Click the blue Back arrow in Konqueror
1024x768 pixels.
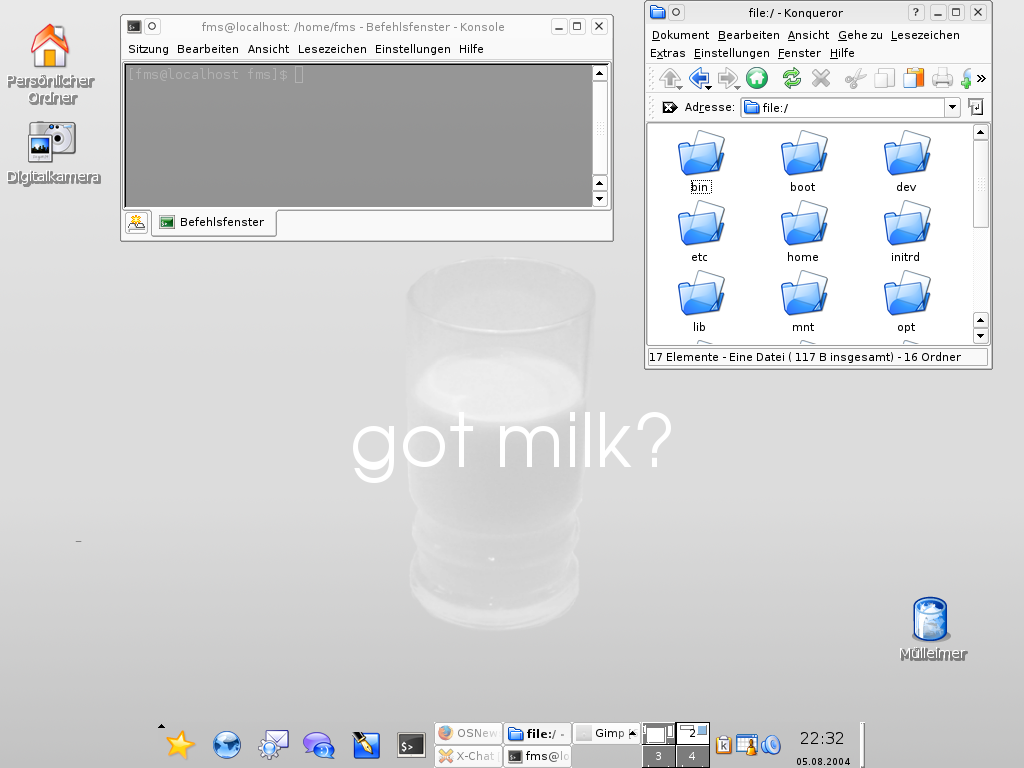point(698,78)
